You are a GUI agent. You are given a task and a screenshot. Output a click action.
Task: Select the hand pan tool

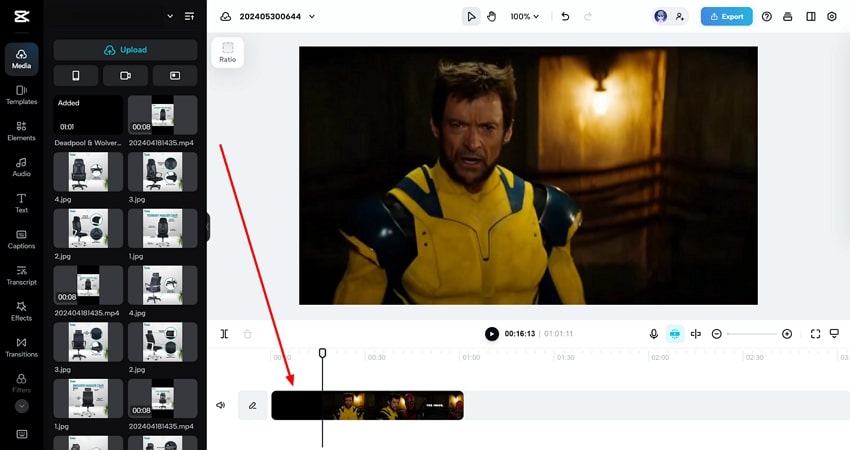point(491,16)
